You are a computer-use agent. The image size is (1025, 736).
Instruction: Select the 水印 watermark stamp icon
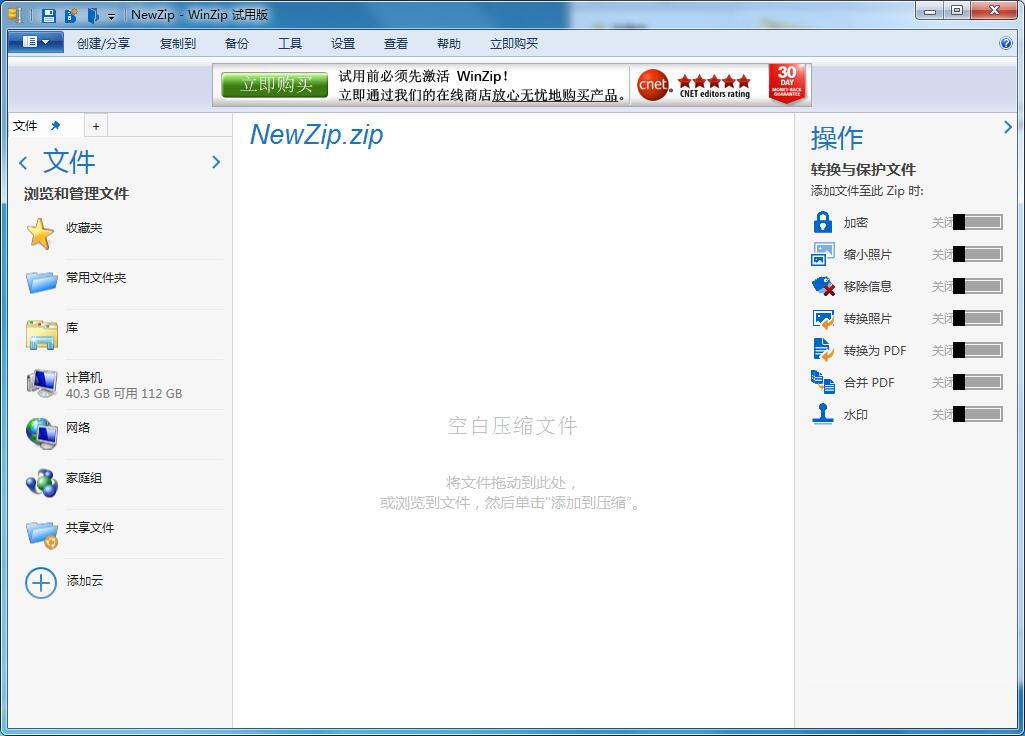click(824, 413)
